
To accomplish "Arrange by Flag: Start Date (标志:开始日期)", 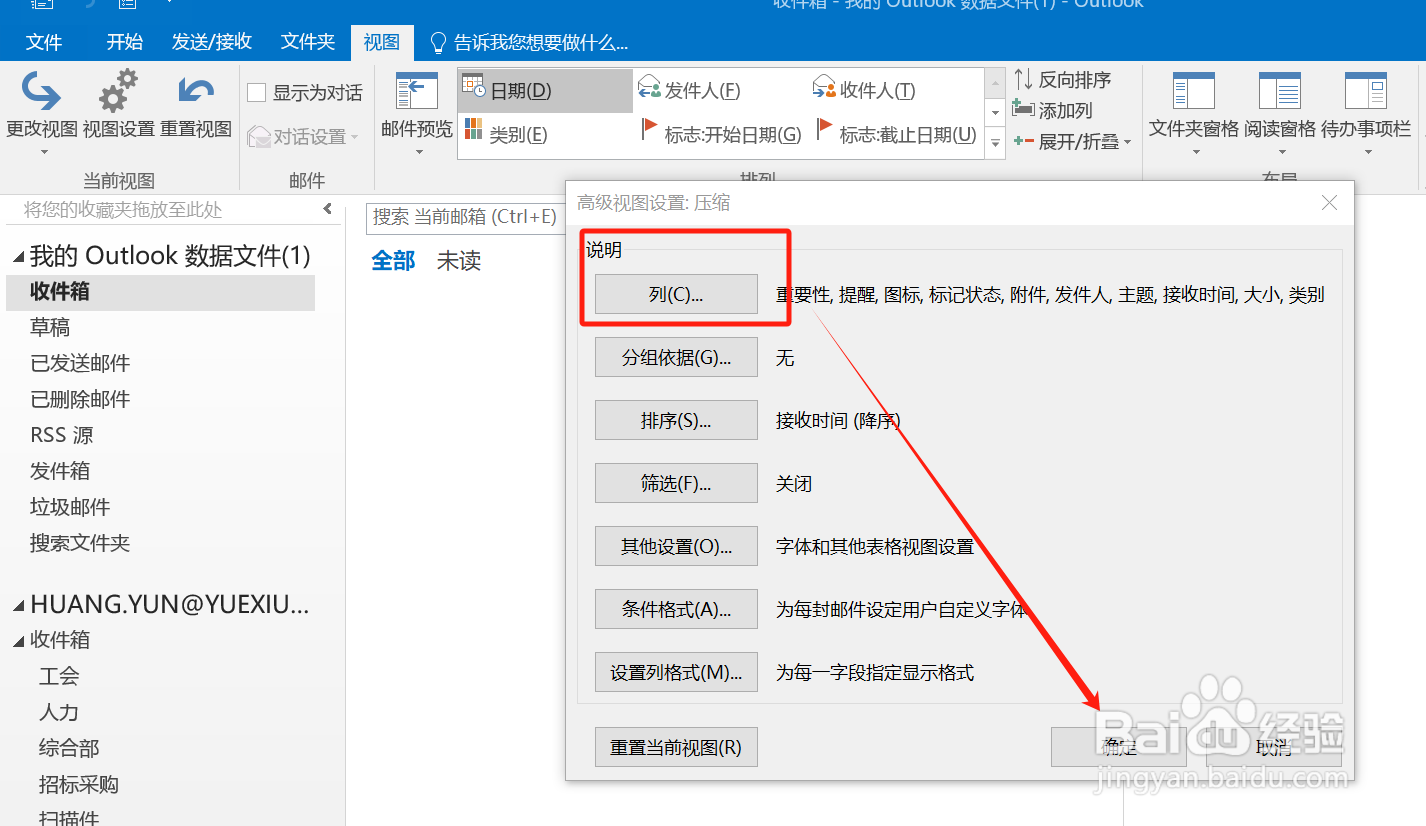I will [721, 134].
